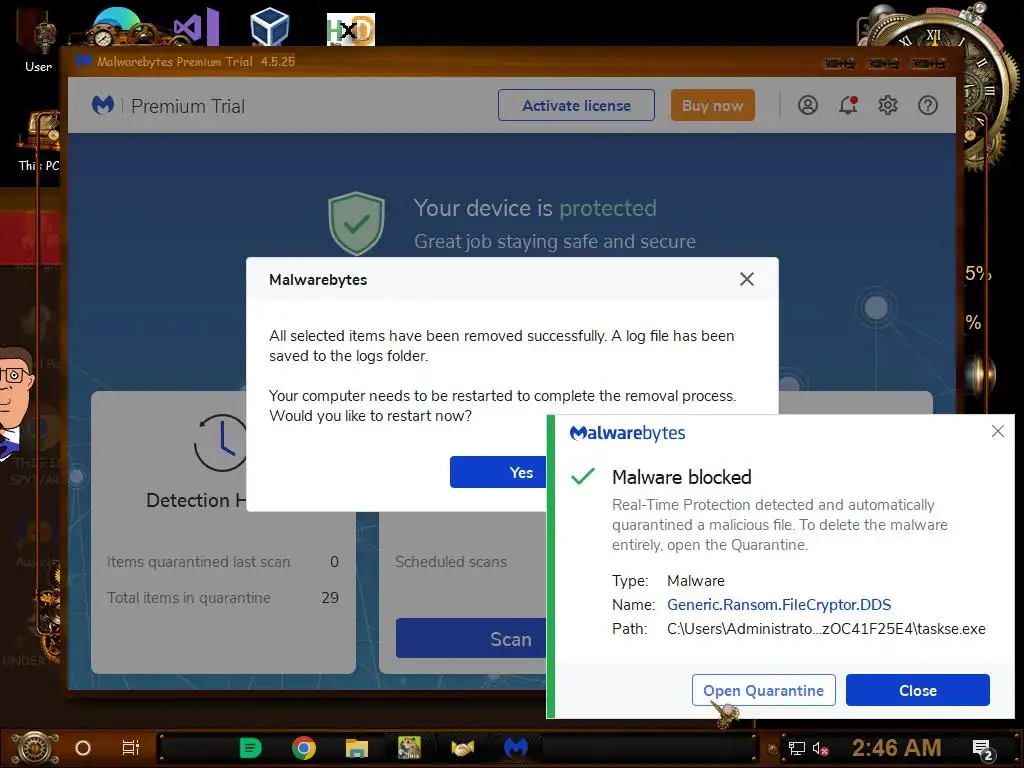
Task: Open Malwarebytes settings gear icon
Action: [888, 105]
